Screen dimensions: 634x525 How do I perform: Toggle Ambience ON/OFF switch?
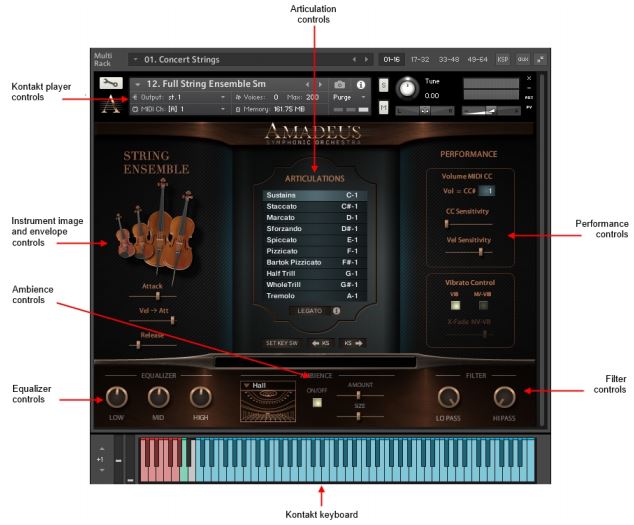pos(317,402)
